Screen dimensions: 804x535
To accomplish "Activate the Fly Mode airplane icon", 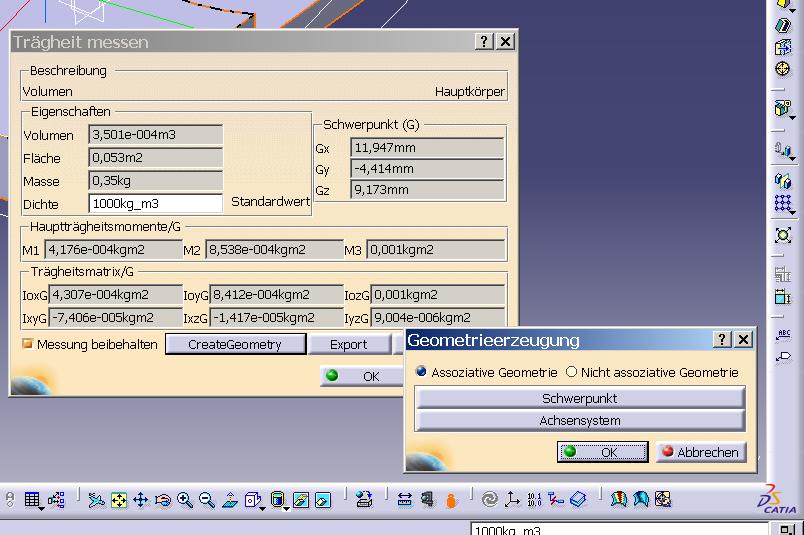I will point(96,500).
